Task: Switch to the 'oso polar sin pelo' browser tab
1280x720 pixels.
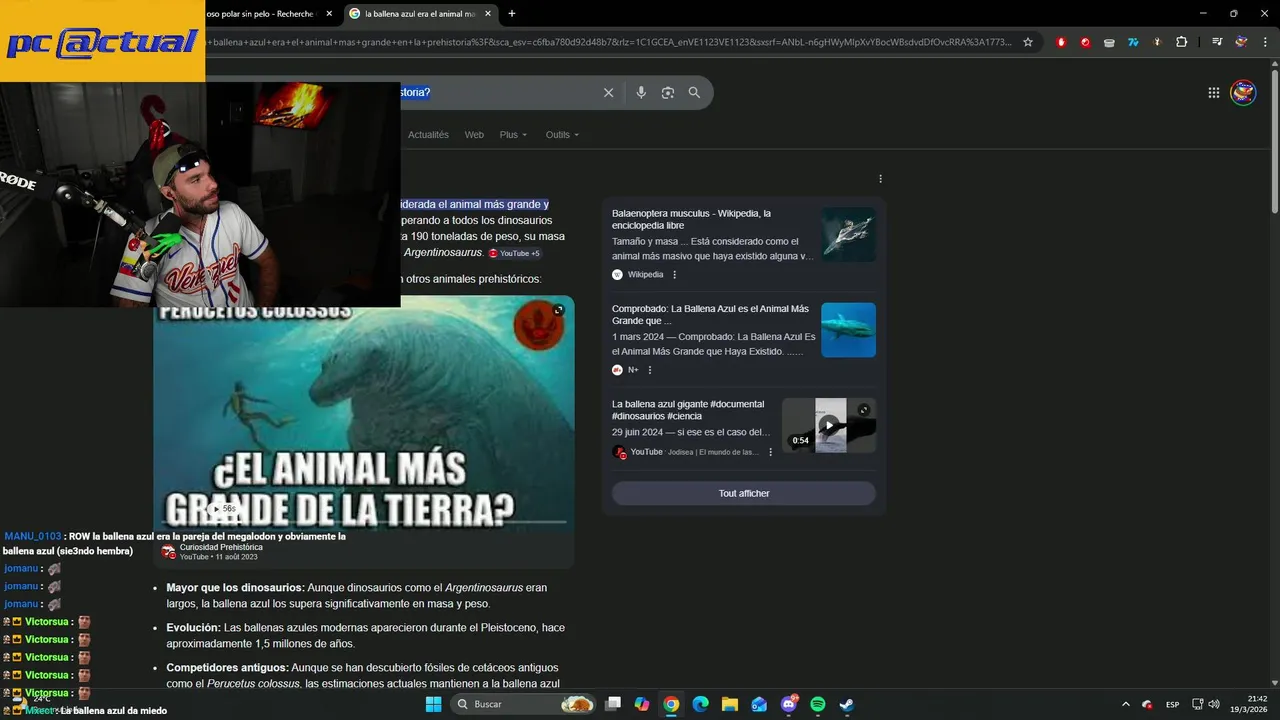Action: pyautogui.click(x=260, y=14)
